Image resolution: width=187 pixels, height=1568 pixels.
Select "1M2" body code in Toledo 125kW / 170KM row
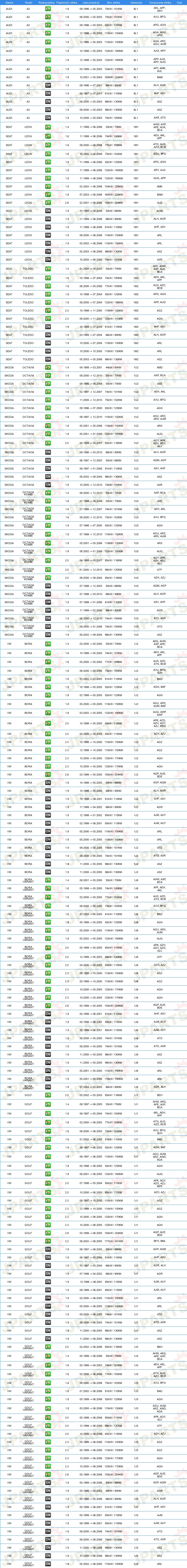tap(136, 318)
